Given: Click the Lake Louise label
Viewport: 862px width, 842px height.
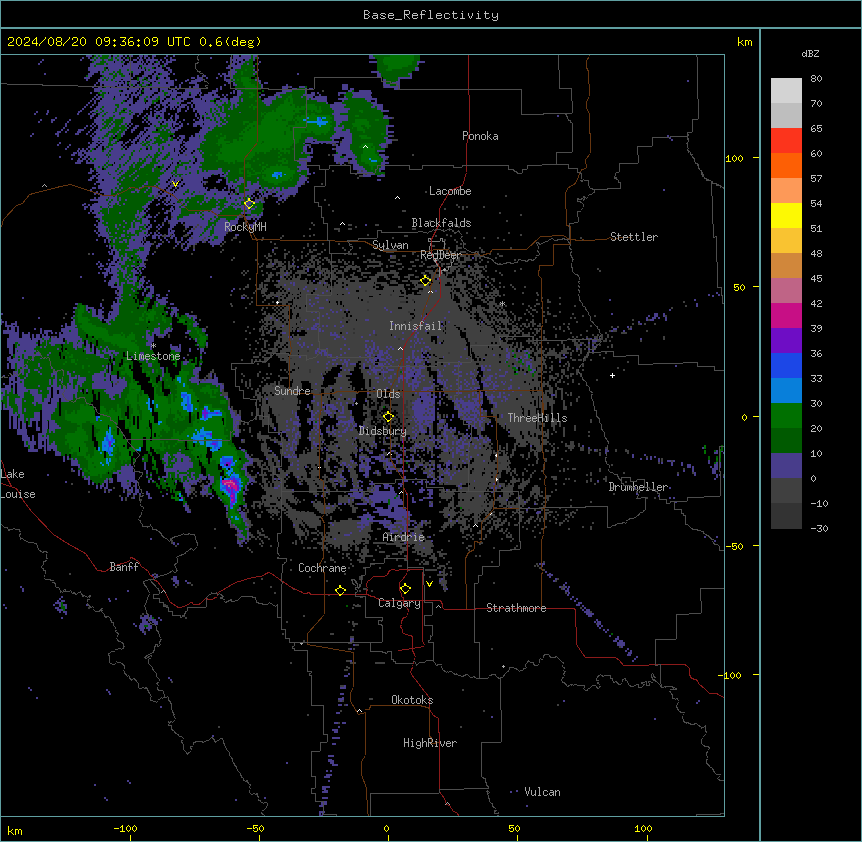Looking at the screenshot, I should (x=18, y=484).
